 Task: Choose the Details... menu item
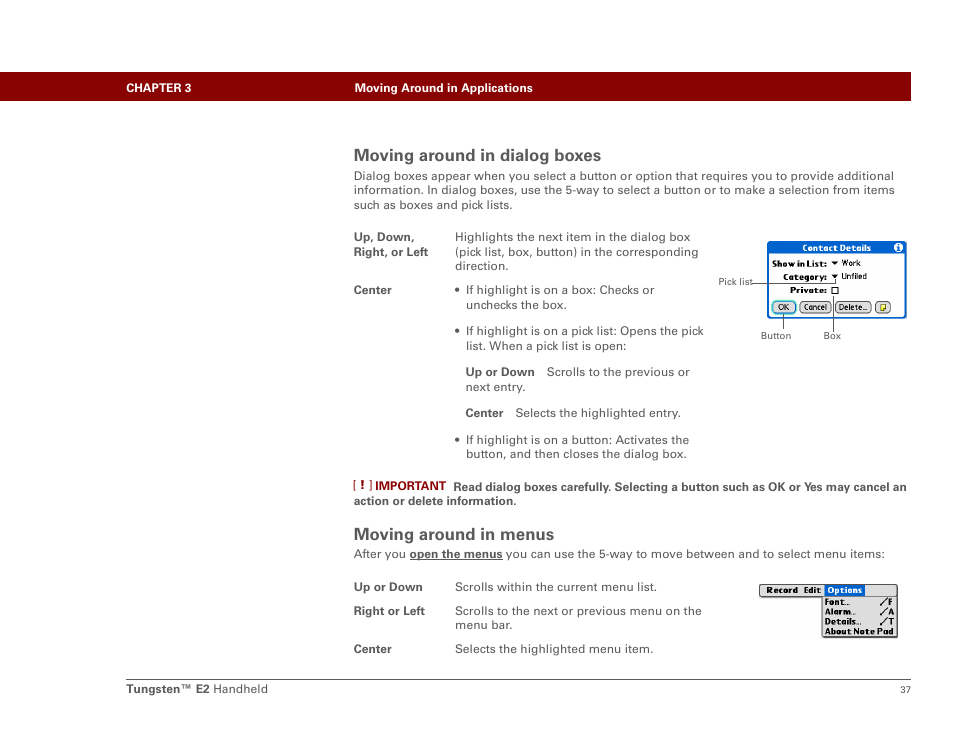click(859, 621)
